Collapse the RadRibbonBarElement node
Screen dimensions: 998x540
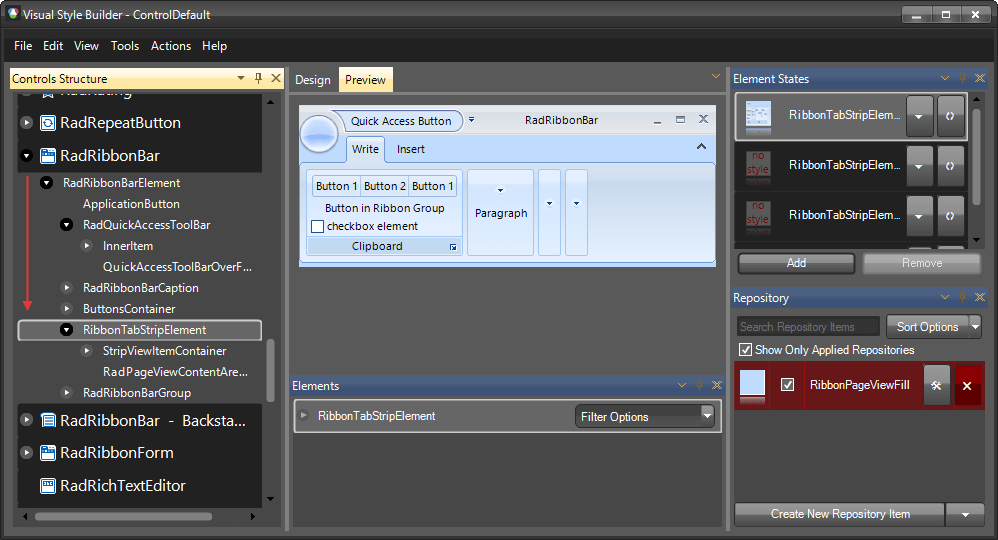(46, 183)
